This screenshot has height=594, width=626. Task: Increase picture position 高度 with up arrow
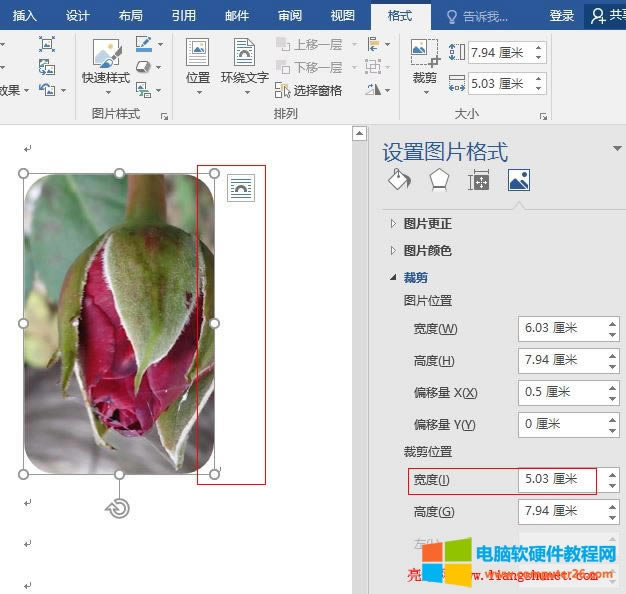point(611,355)
